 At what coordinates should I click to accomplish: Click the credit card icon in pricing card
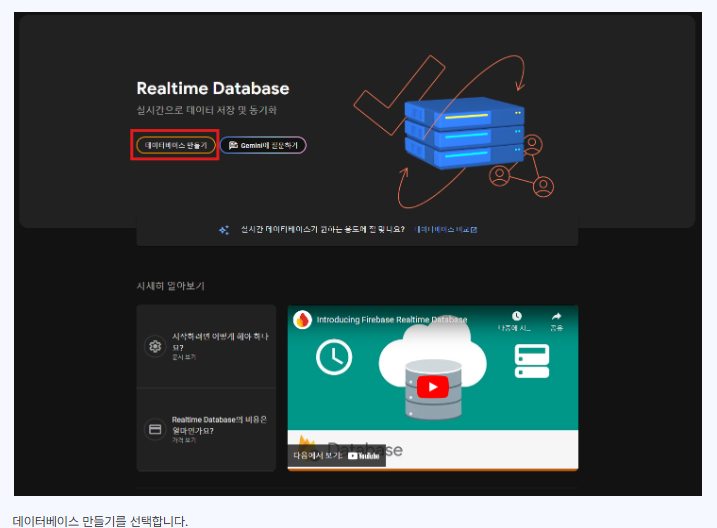[x=155, y=429]
